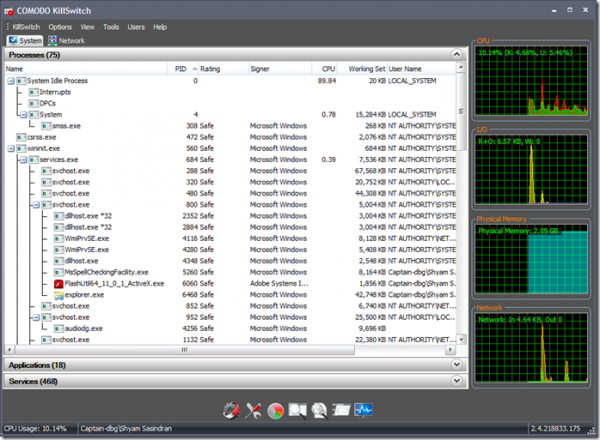Sort by the User Name column header
Viewport: 600px width, 440px height.
[422, 69]
